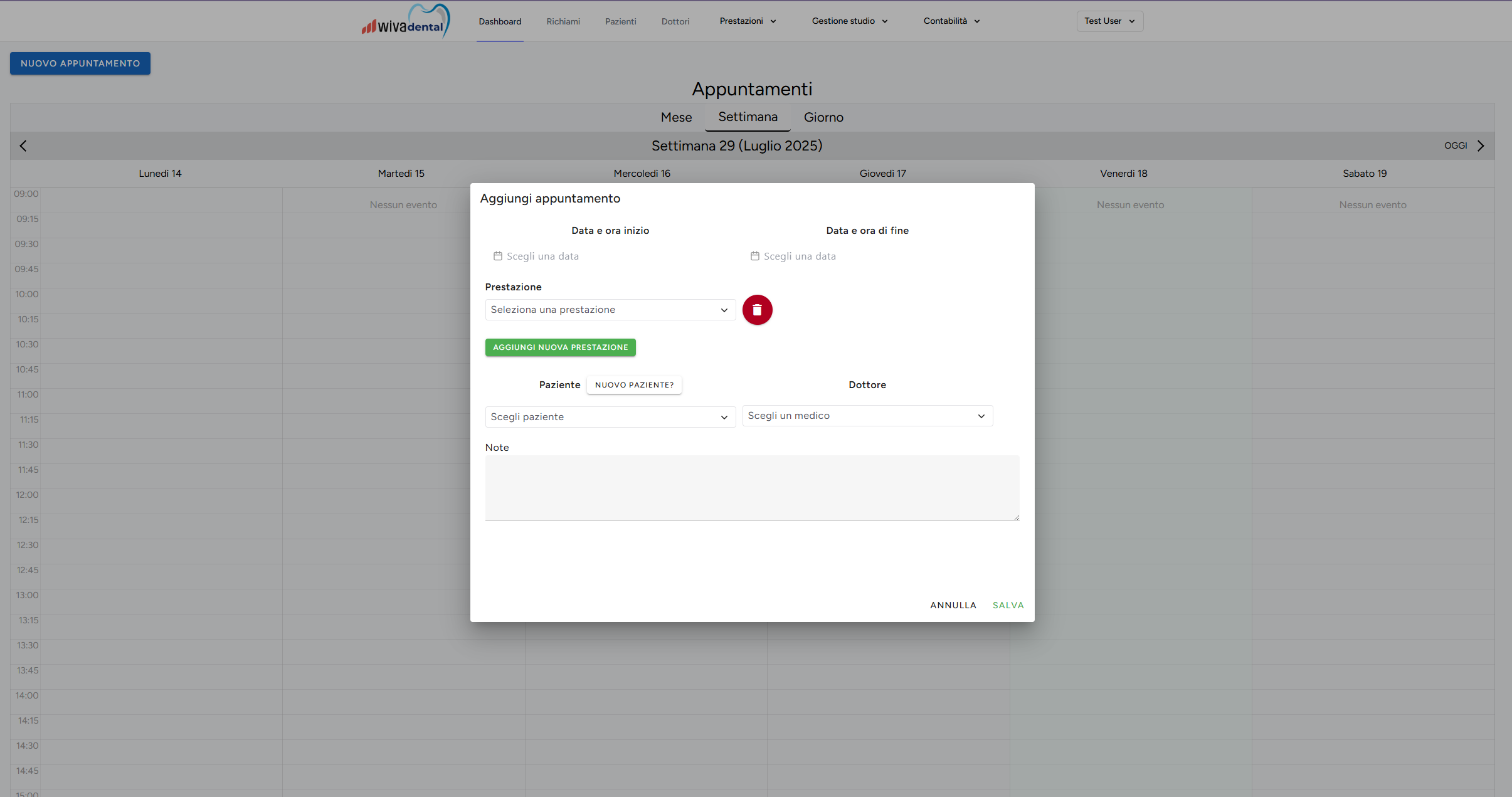
Task: Click the Nuovo Paziente? button
Action: coord(634,385)
